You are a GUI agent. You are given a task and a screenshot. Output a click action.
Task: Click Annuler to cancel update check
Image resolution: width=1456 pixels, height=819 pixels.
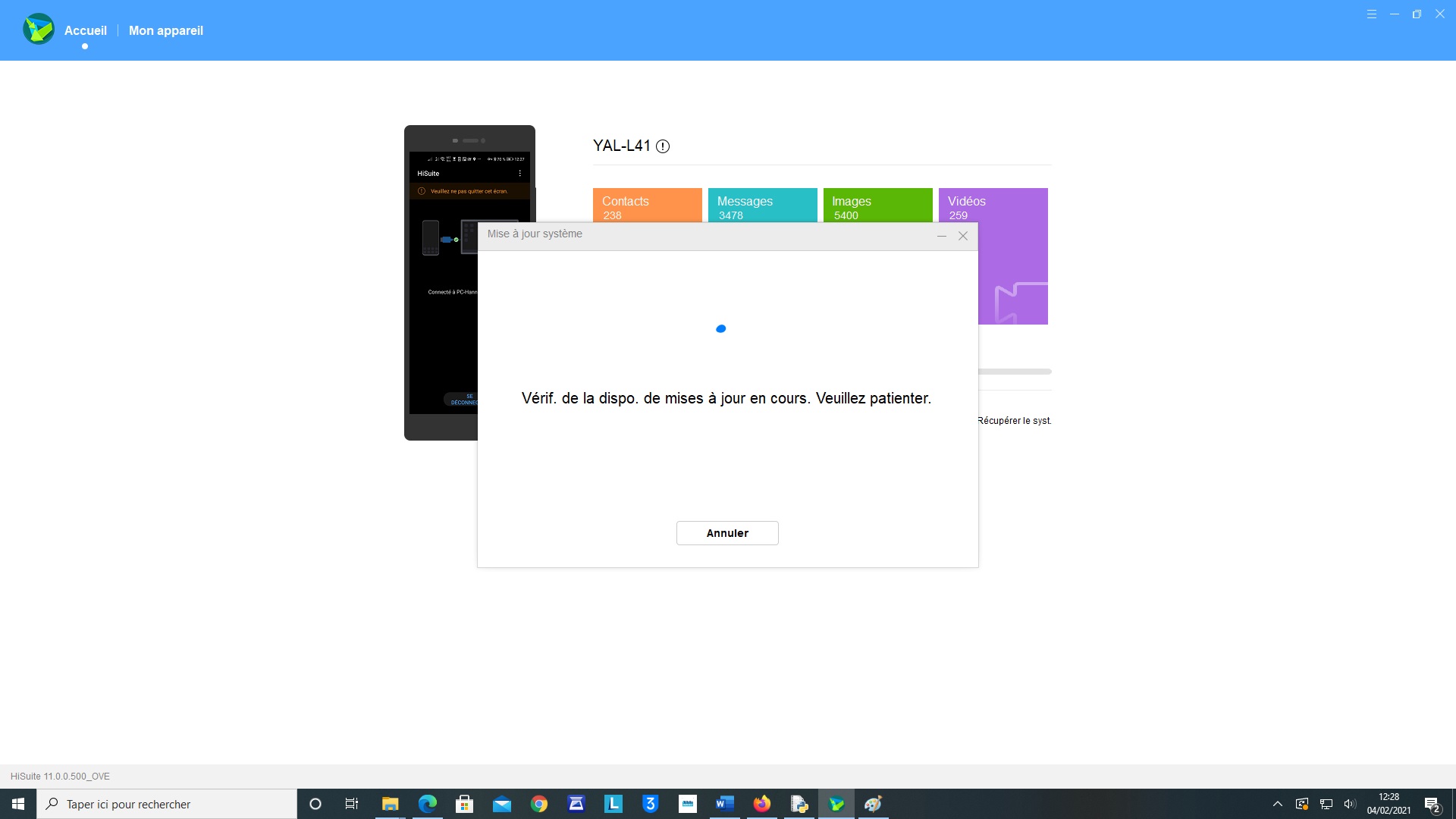coord(726,533)
